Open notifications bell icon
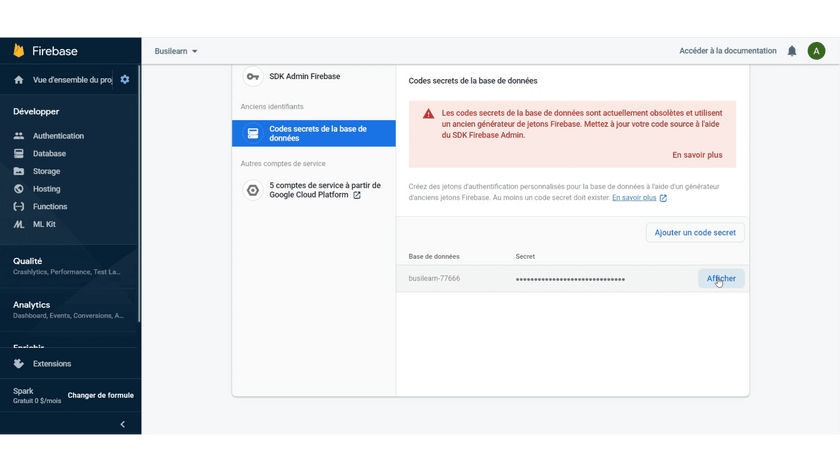Screen dimensions: 840x472 [x=792, y=51]
